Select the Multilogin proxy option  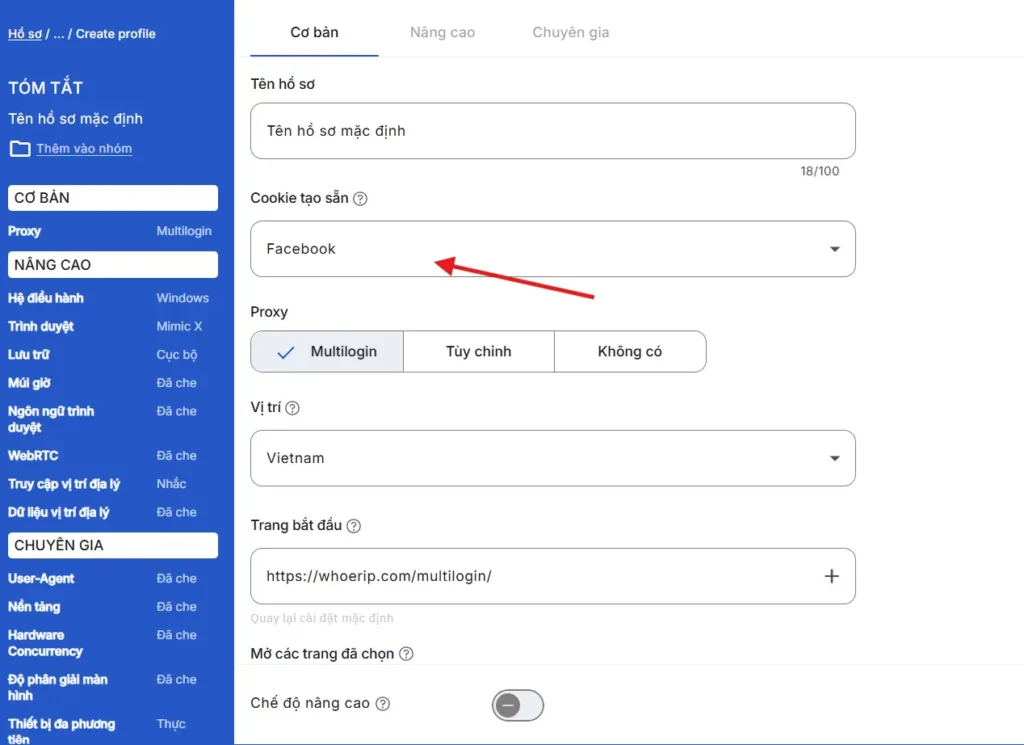click(x=327, y=351)
